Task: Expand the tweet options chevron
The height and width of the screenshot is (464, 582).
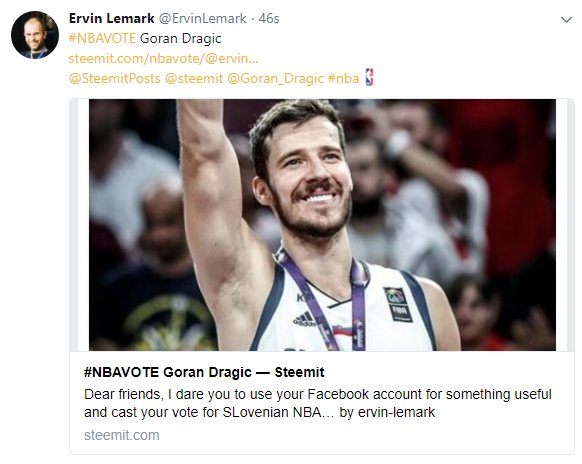Action: (566, 20)
